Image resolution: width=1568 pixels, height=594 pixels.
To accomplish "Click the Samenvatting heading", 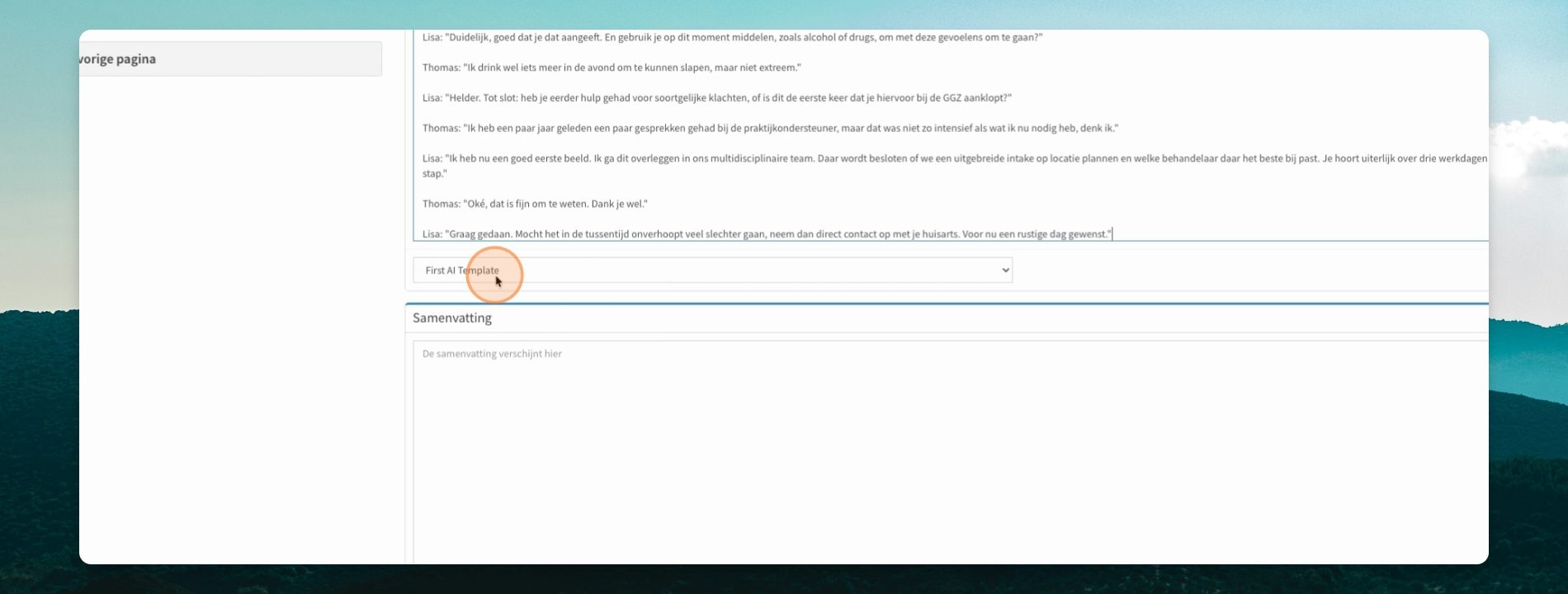I will pyautogui.click(x=452, y=318).
